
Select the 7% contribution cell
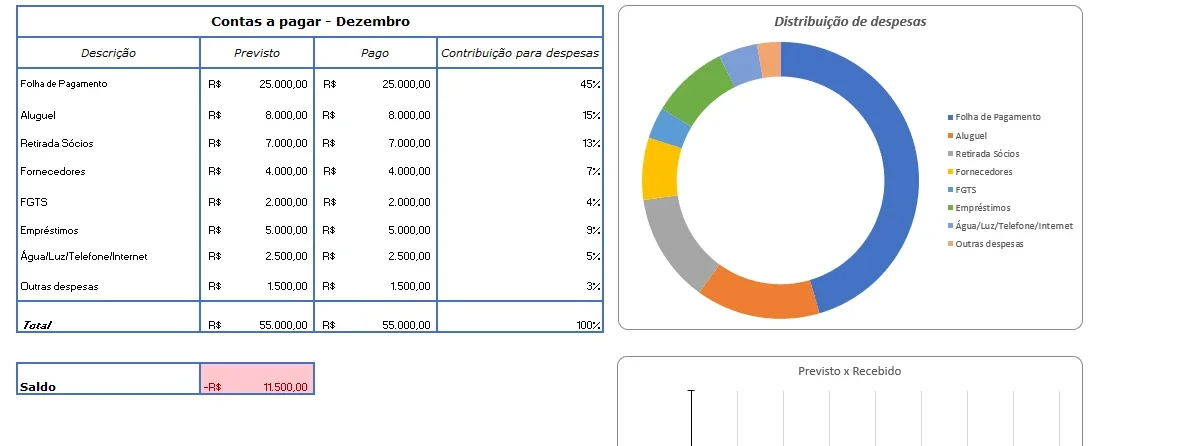coord(520,171)
